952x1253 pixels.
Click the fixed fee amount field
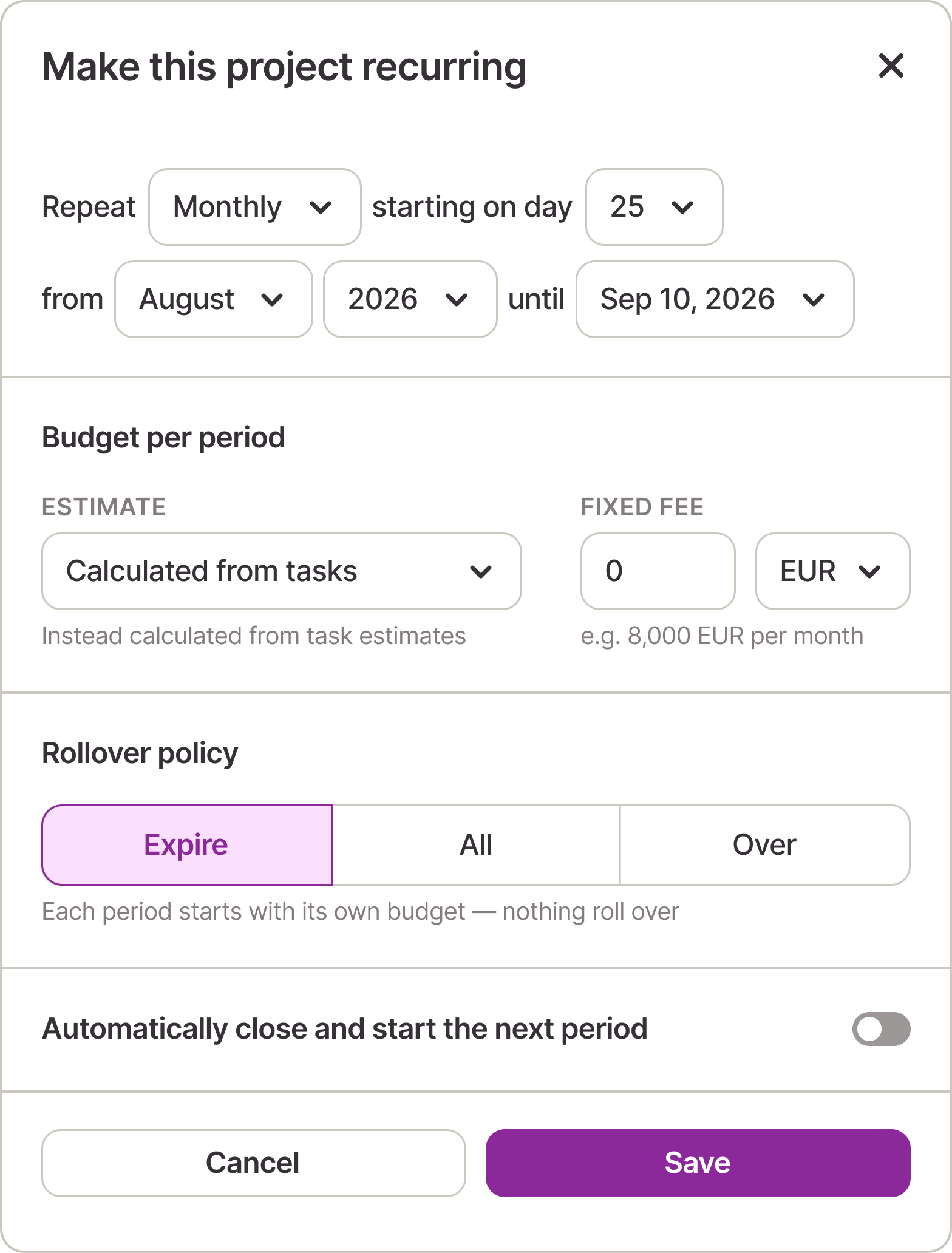pos(658,571)
